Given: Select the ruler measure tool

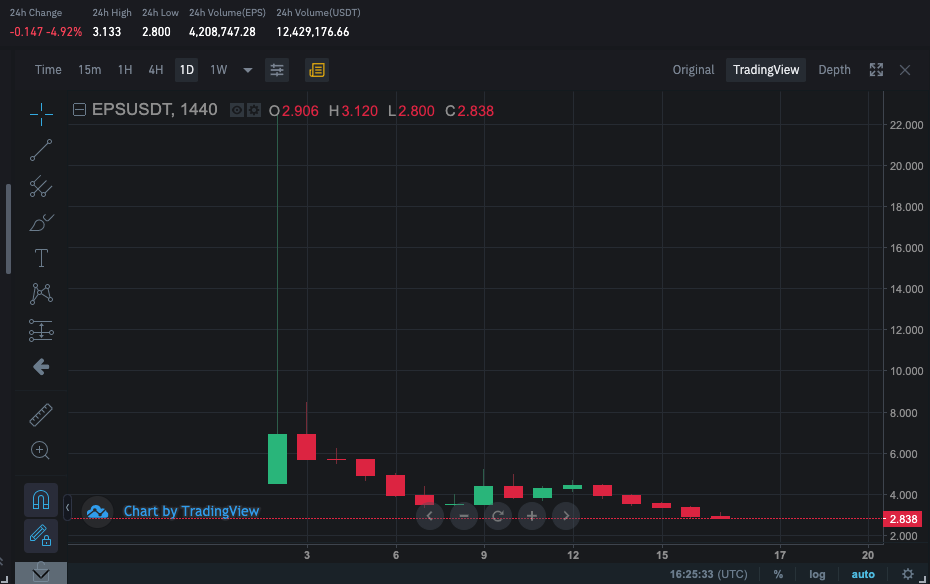Looking at the screenshot, I should pos(41,415).
